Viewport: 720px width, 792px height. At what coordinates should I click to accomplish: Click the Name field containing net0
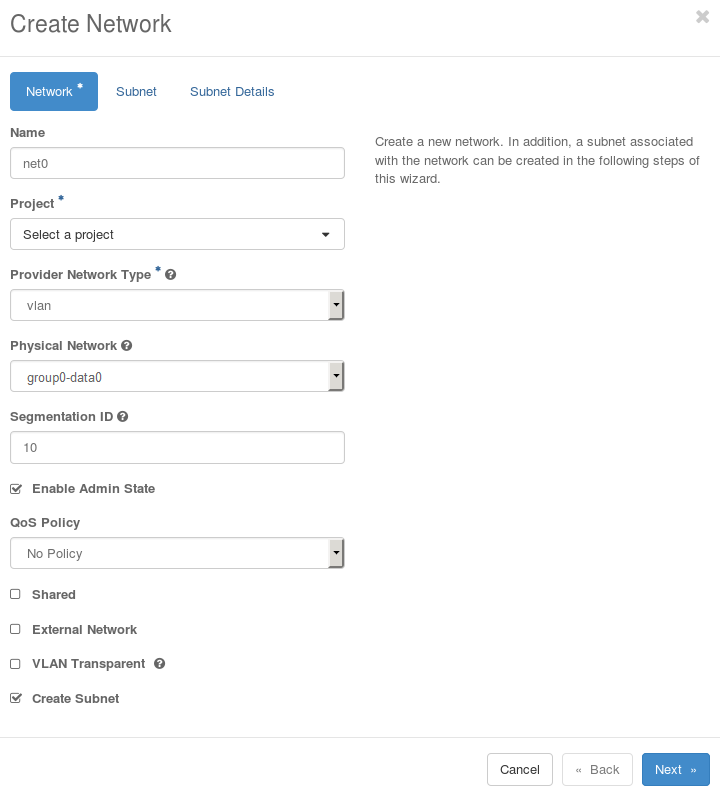click(177, 163)
